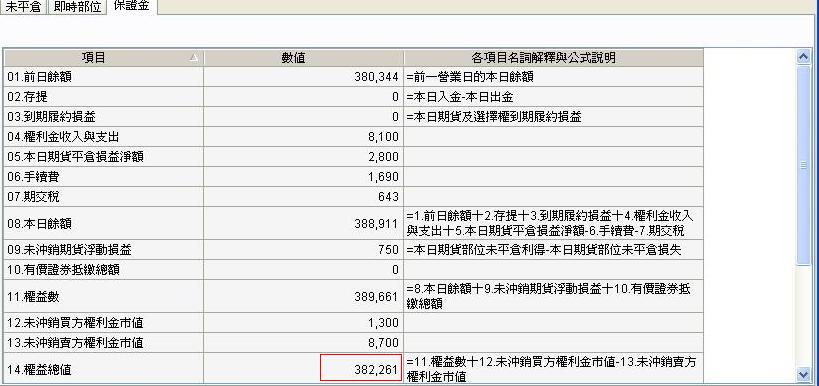Select the 保證金 tab

pyautogui.click(x=132, y=6)
